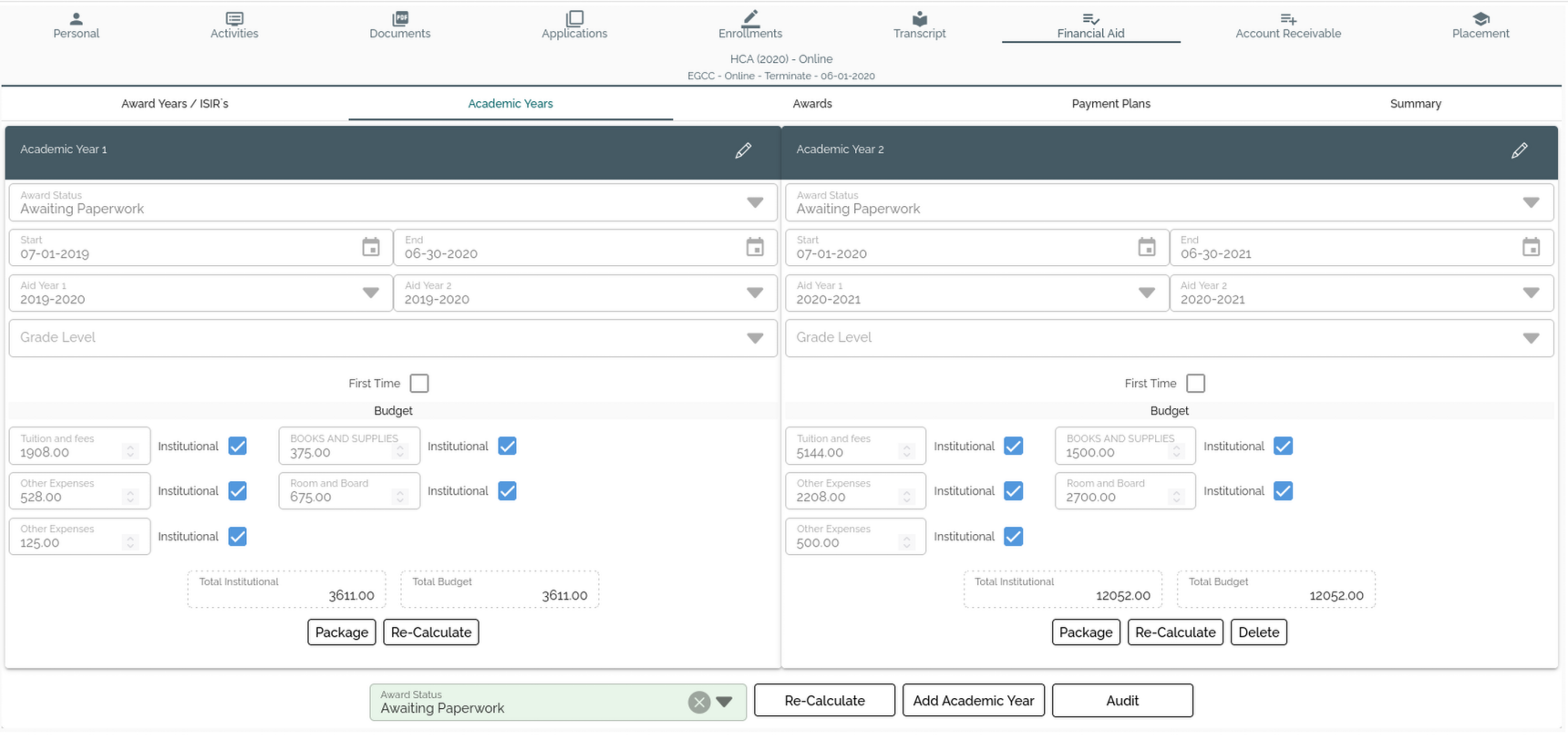Delete Academic Year 2
Viewport: 1568px width, 740px height.
(x=1258, y=632)
